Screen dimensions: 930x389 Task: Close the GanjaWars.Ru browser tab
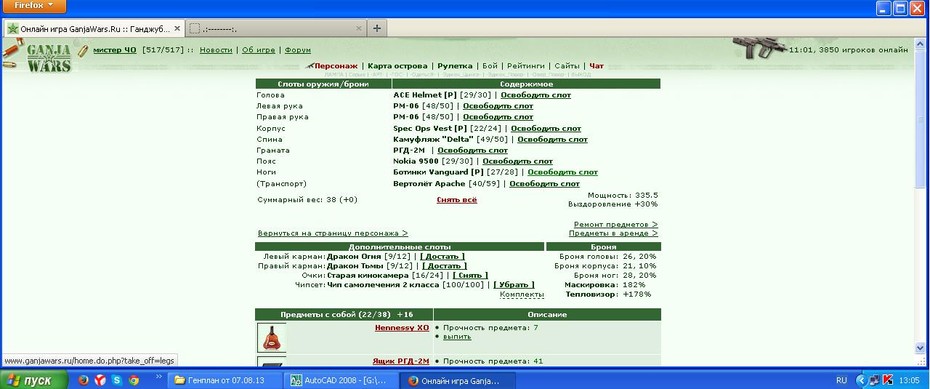coord(176,28)
